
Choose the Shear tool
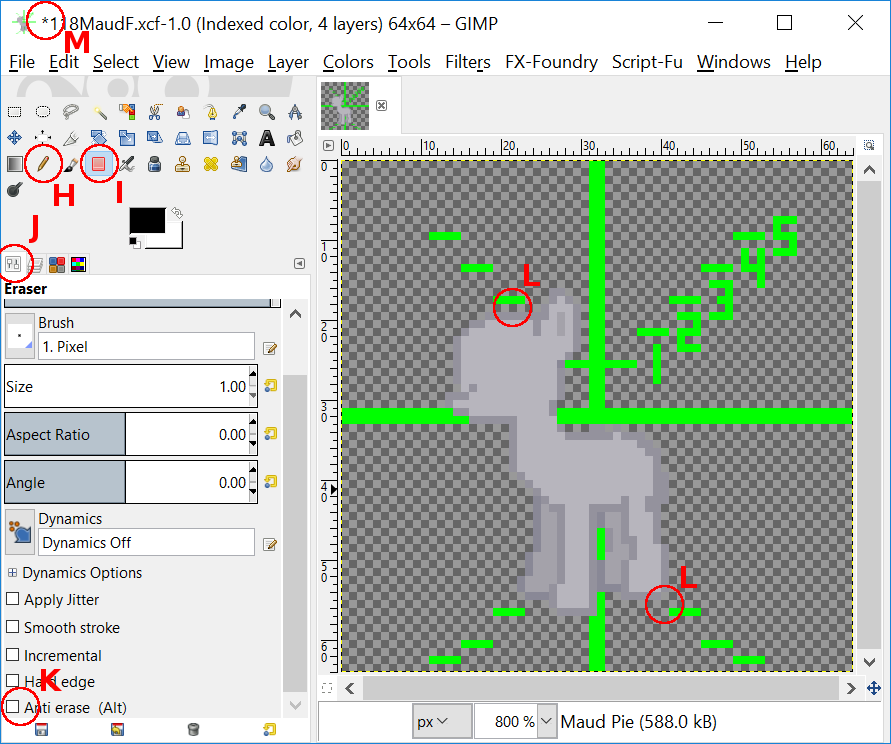155,138
